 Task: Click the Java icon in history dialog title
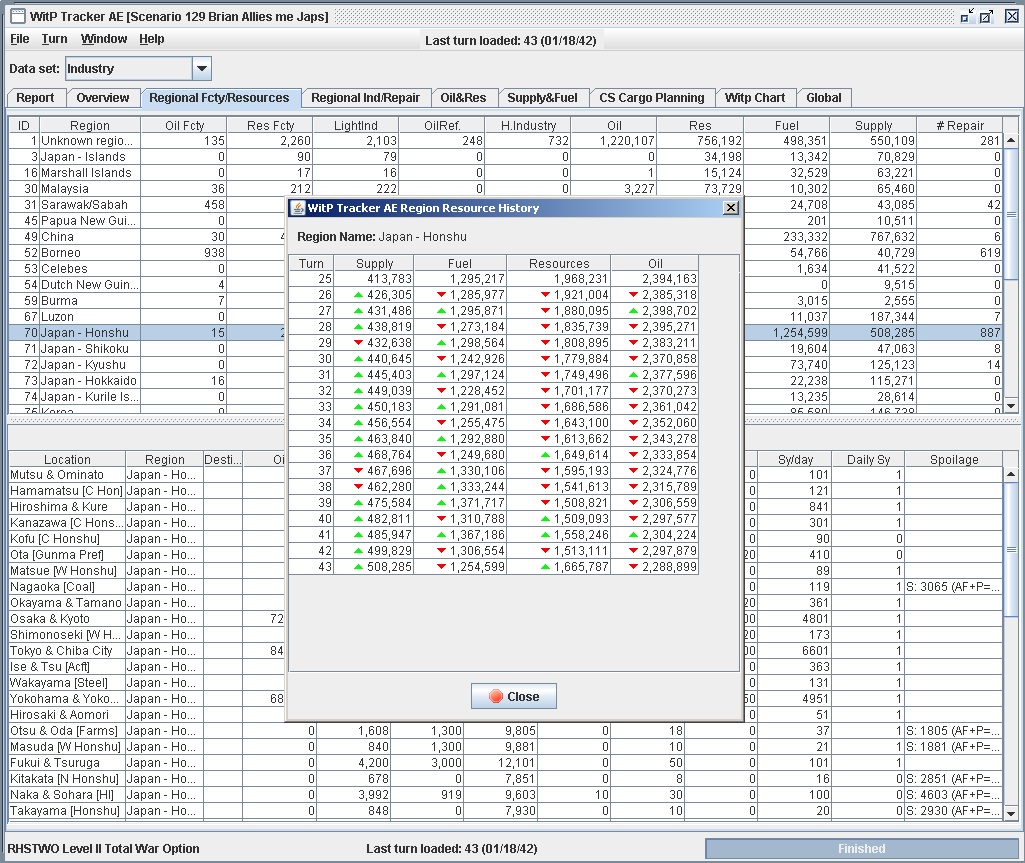tap(298, 208)
